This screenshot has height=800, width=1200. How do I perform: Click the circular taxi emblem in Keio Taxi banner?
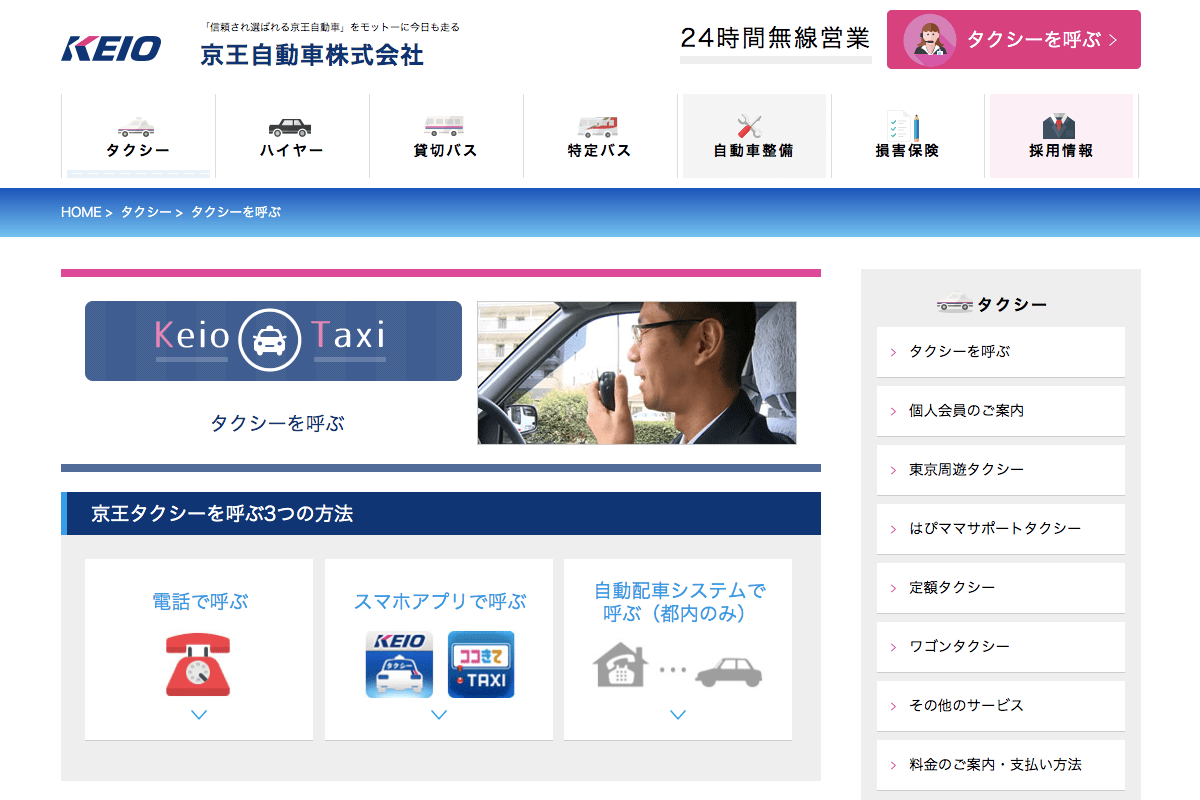coord(269,341)
